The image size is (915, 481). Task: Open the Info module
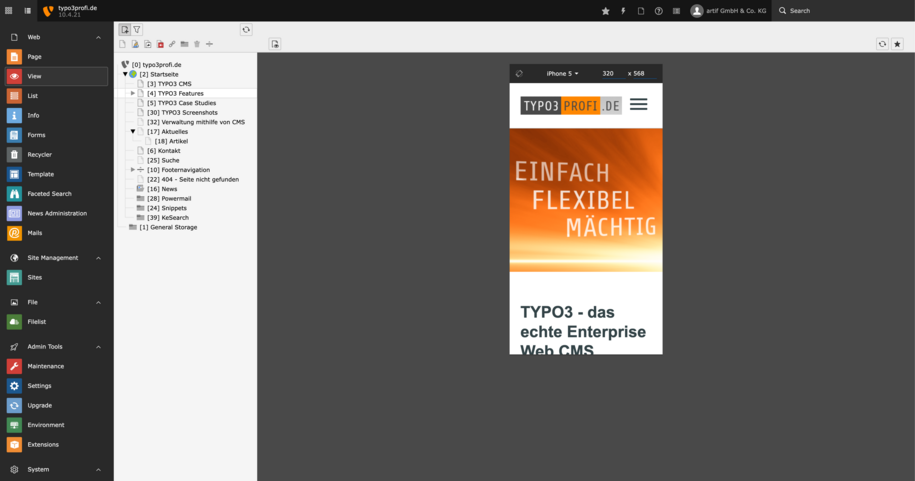coord(56,116)
